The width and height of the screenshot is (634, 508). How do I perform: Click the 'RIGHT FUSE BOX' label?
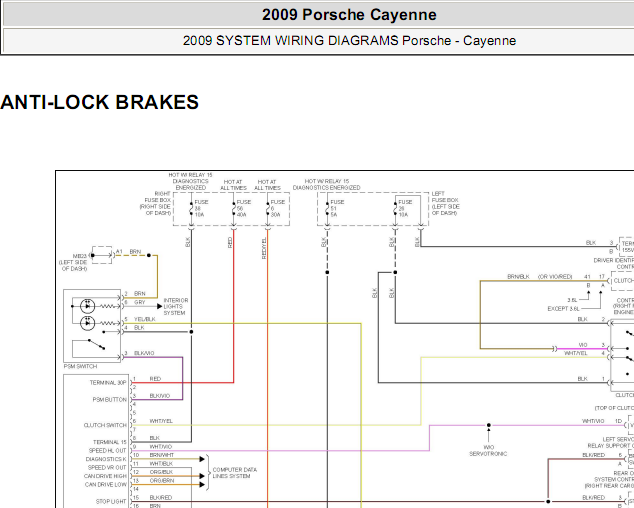point(156,203)
